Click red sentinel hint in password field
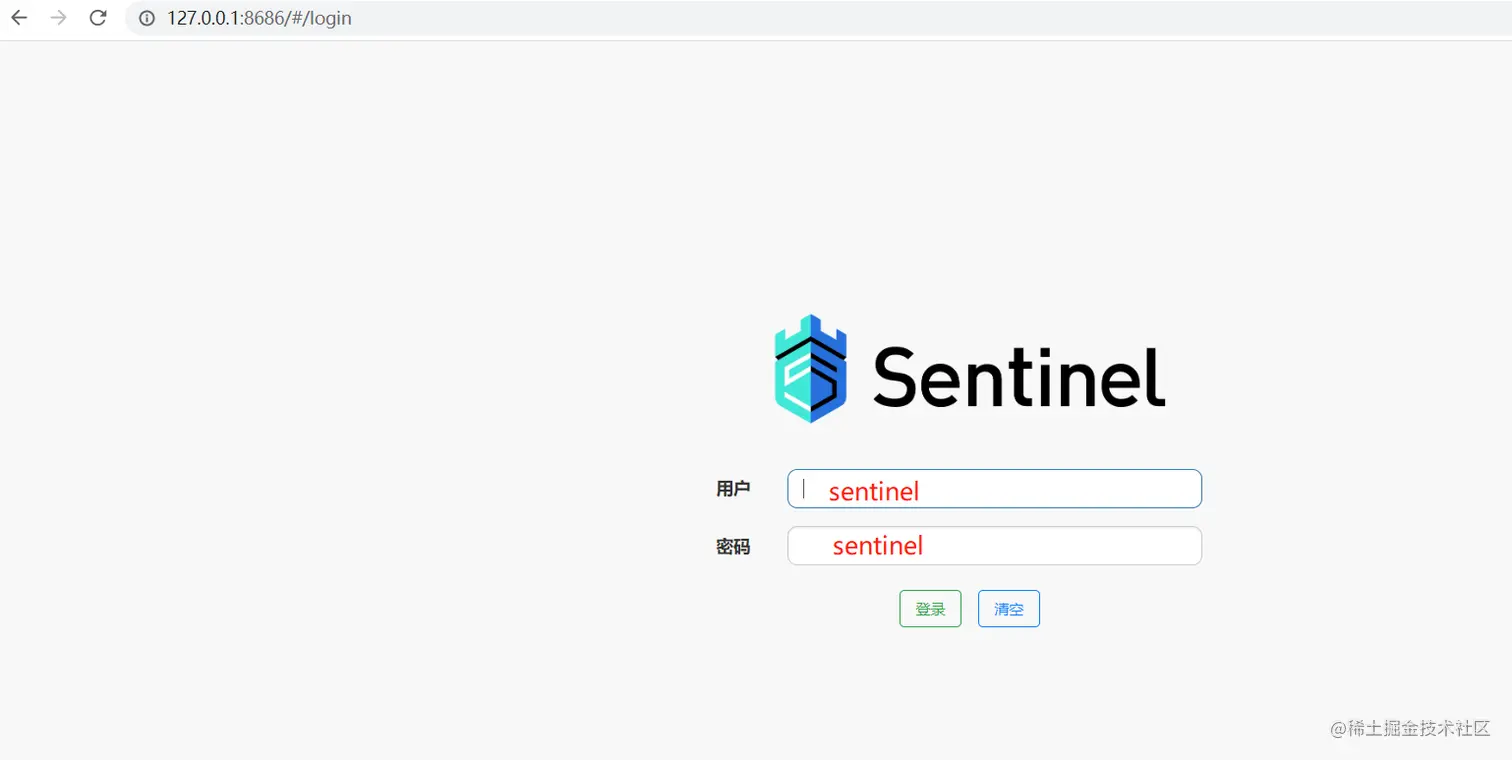 click(877, 546)
